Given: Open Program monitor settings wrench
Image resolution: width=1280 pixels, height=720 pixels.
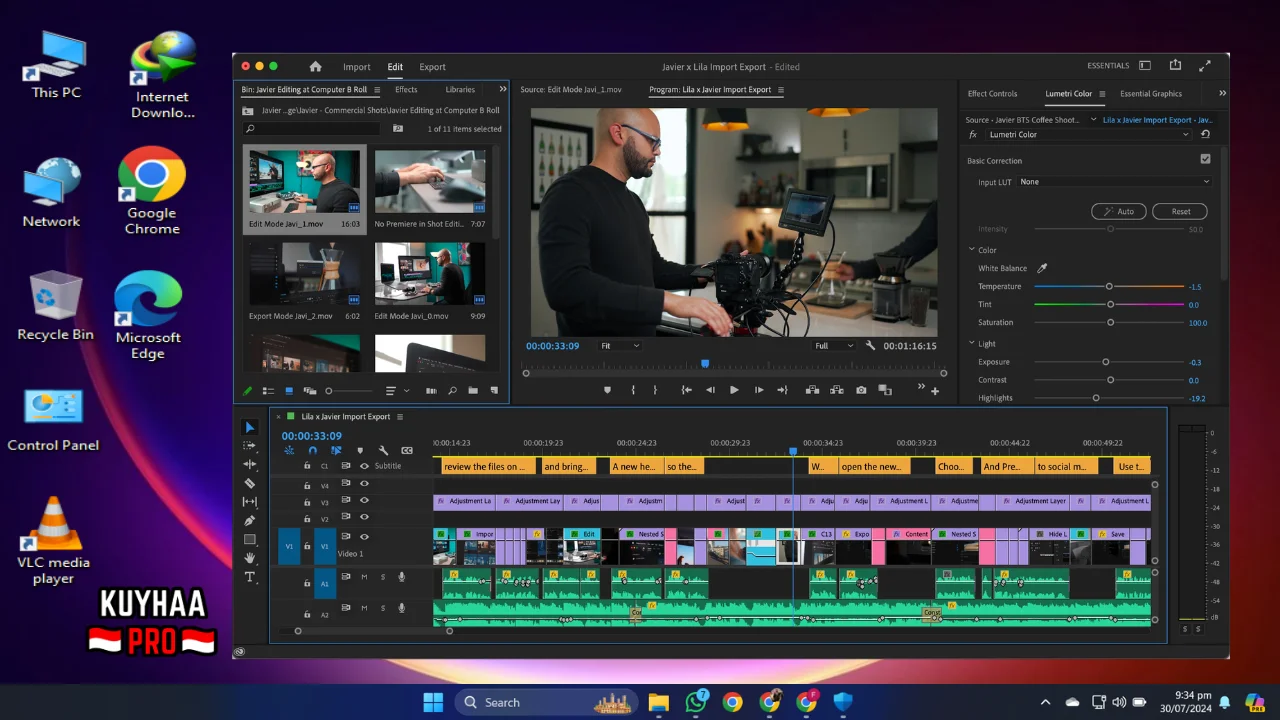Looking at the screenshot, I should pos(870,346).
